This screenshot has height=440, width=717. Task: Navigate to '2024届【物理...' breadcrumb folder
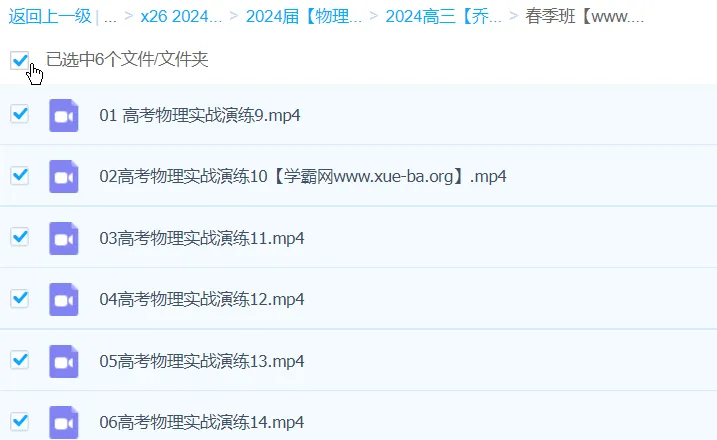pyautogui.click(x=304, y=16)
